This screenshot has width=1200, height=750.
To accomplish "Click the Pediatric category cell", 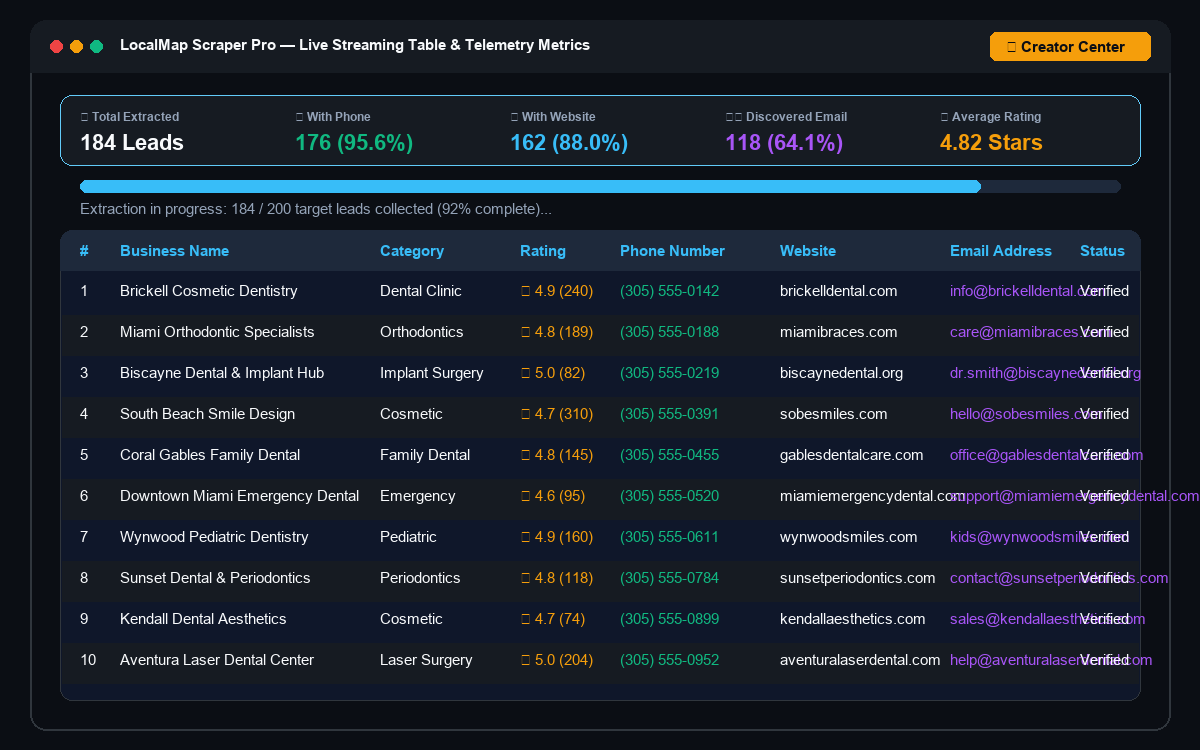I will 408,537.
